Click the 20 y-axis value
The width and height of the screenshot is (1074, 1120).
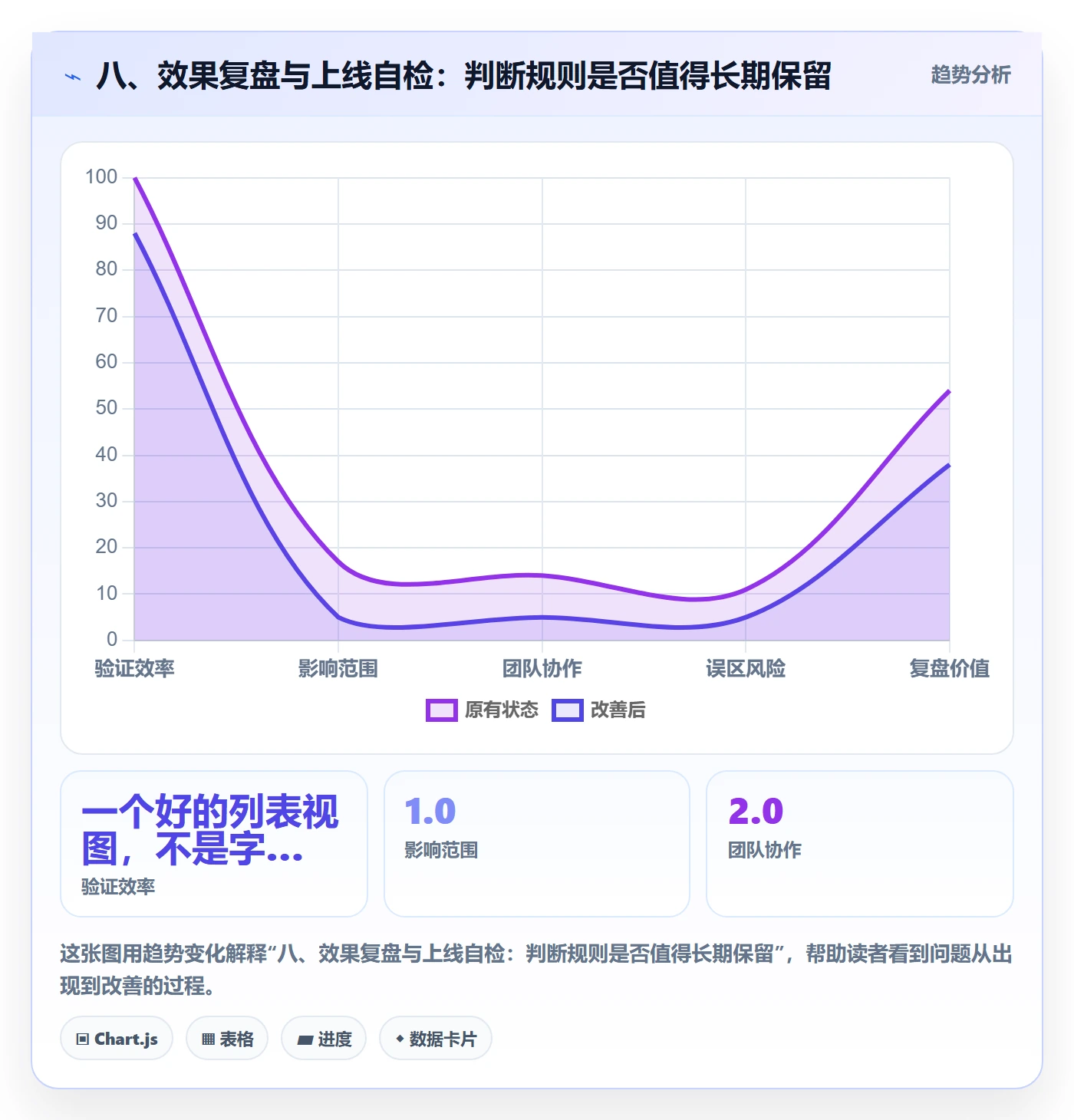[x=107, y=547]
